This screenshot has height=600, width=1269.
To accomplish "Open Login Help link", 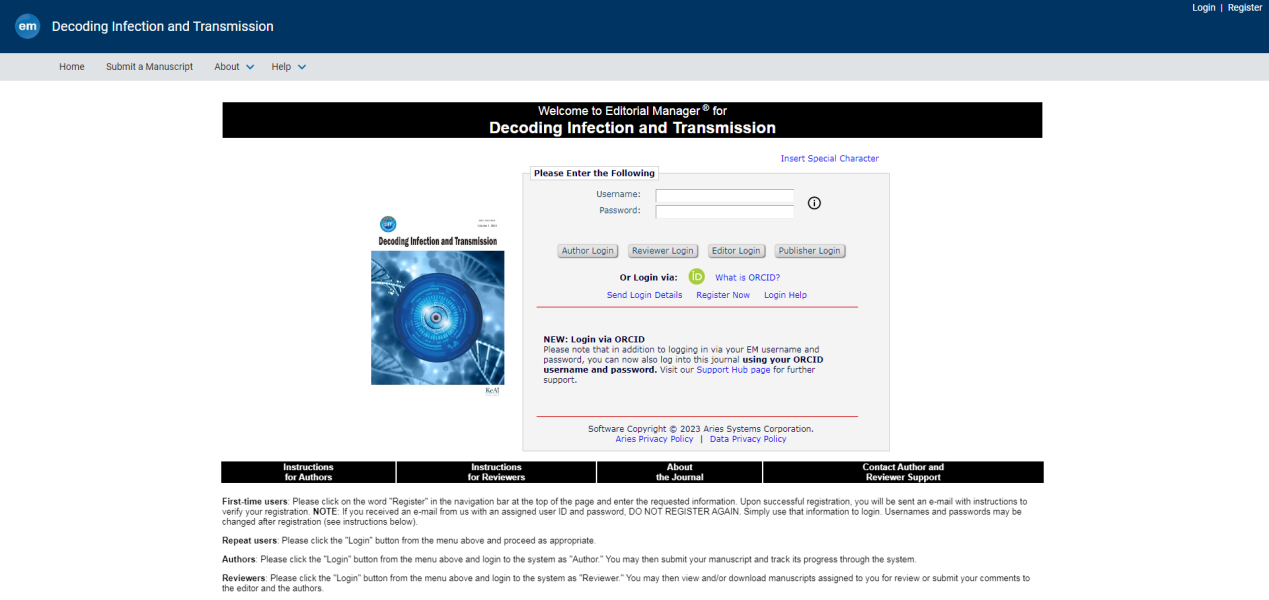I will (x=785, y=295).
